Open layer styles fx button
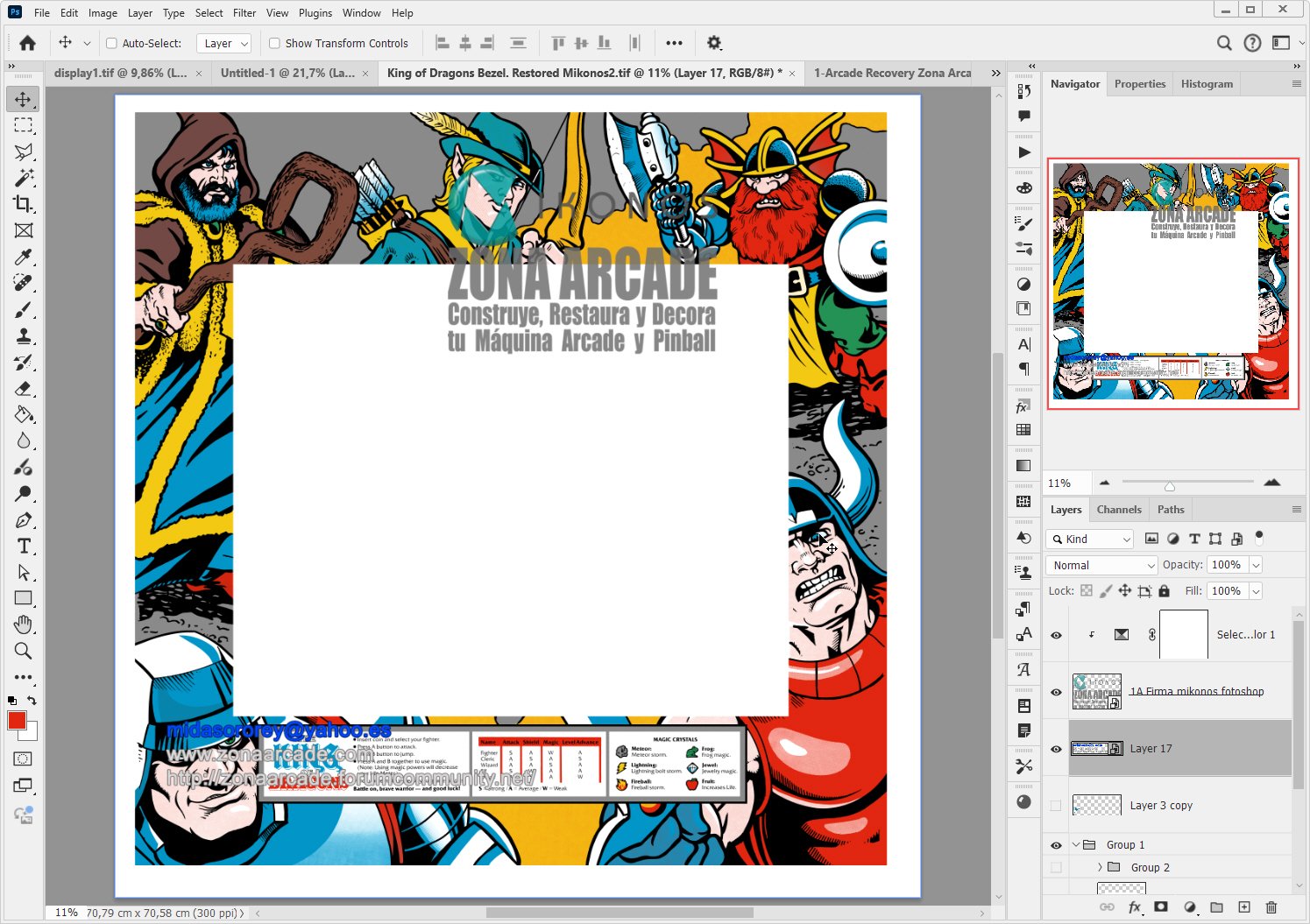This screenshot has height=924, width=1310. pyautogui.click(x=1135, y=907)
